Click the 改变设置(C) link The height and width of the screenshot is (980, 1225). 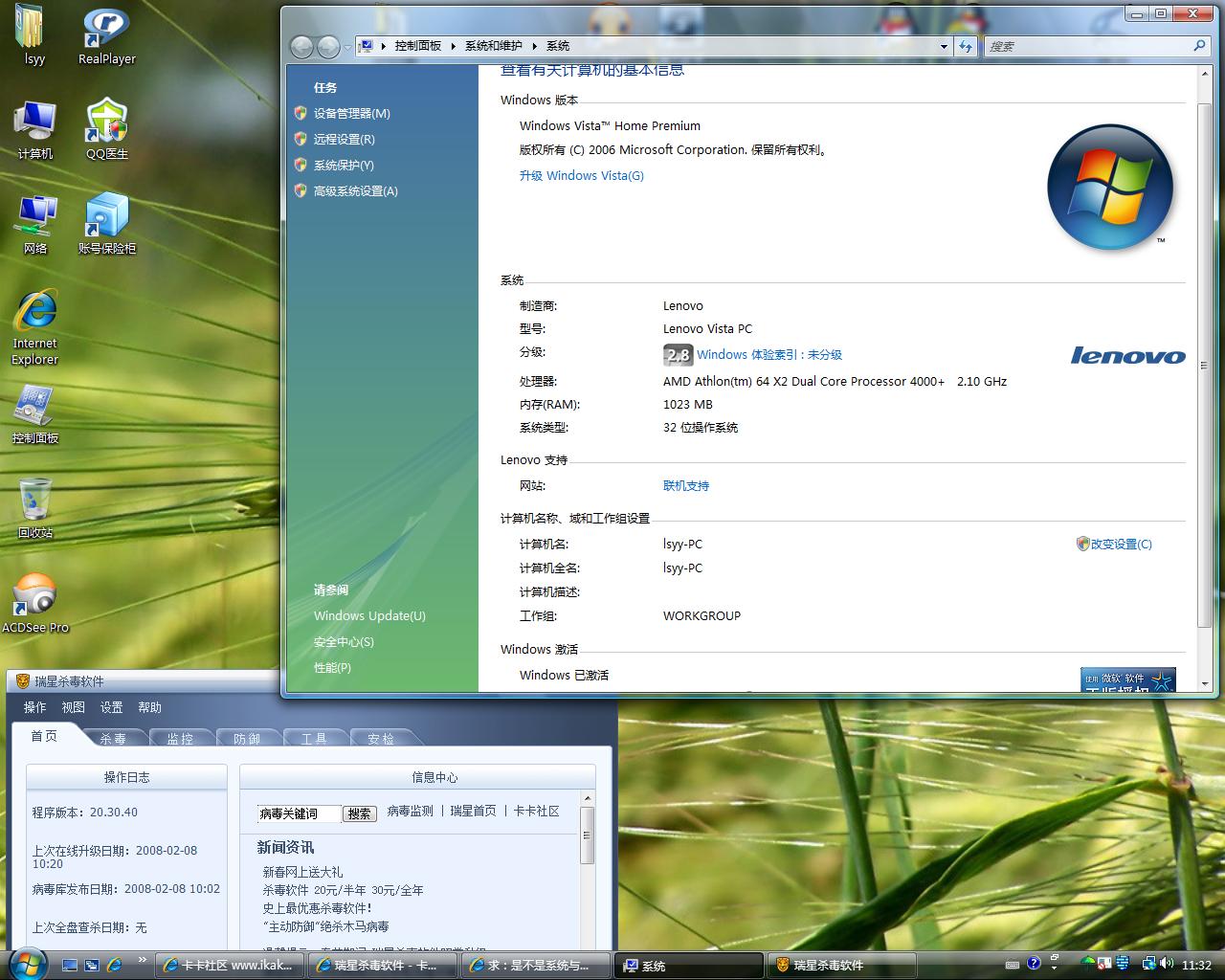(1121, 544)
